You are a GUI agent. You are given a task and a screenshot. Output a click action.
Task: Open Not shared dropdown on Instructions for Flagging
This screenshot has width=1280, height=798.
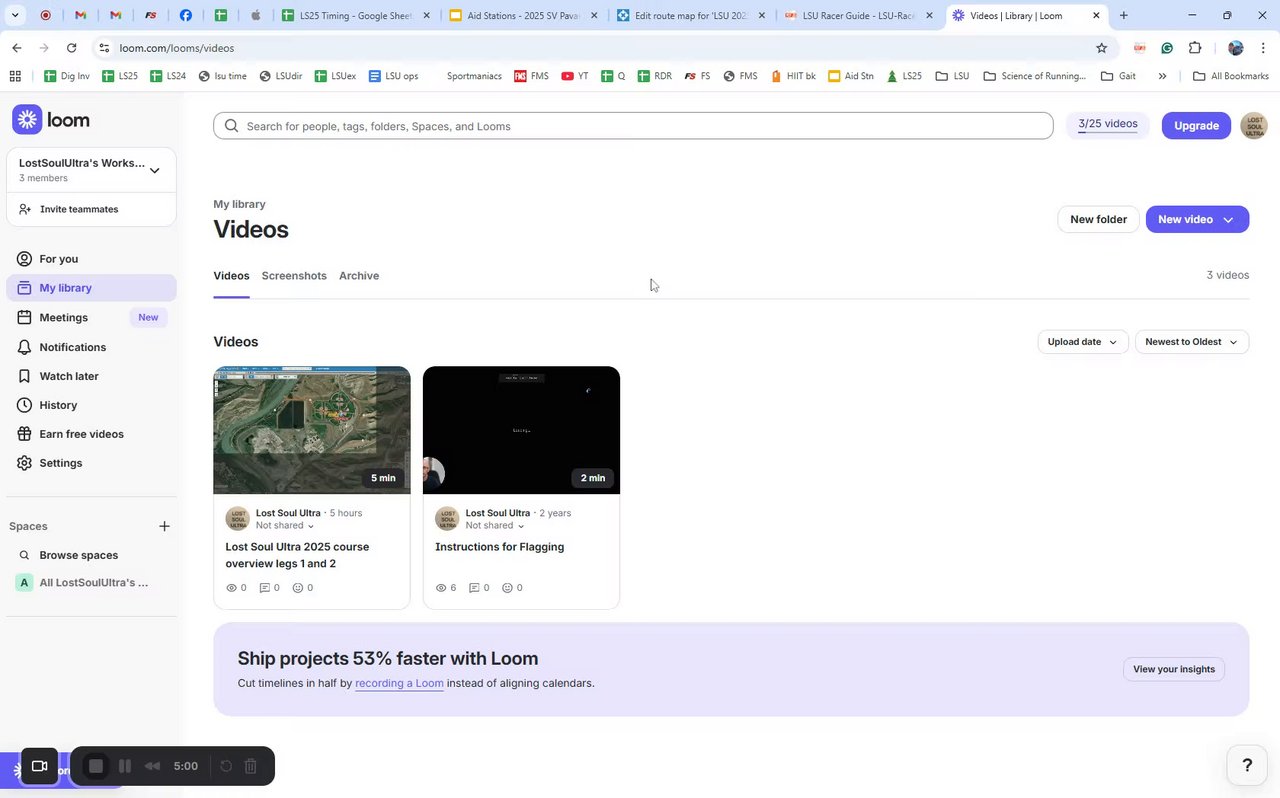pos(495,526)
